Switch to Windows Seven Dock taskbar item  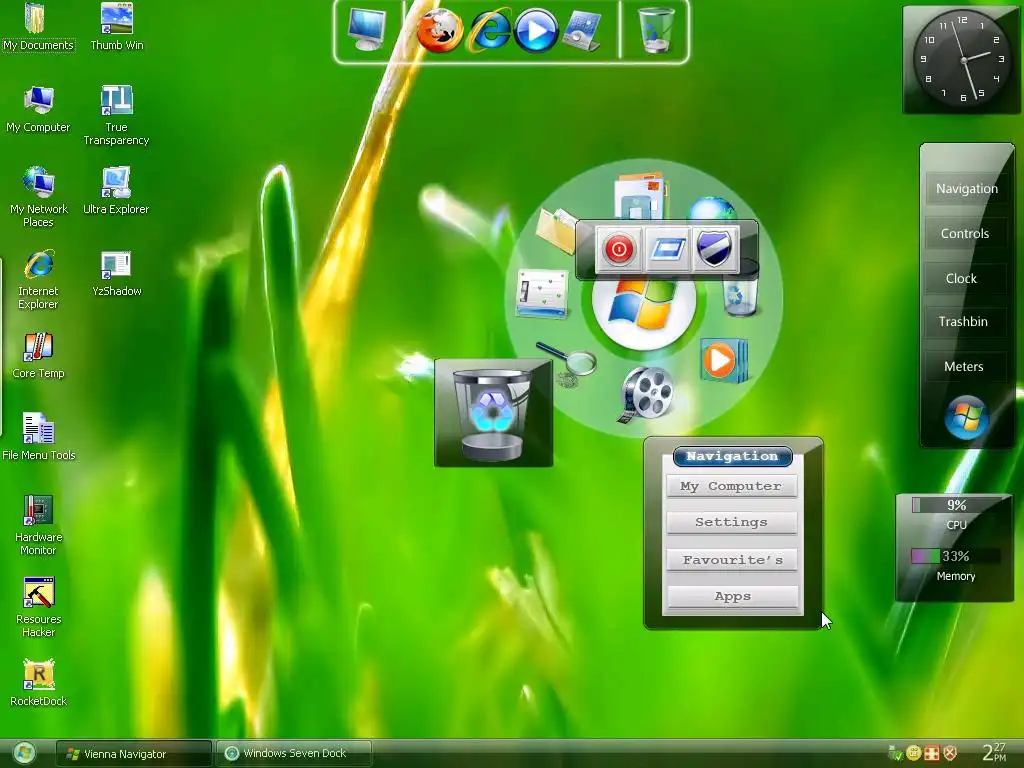tap(293, 754)
